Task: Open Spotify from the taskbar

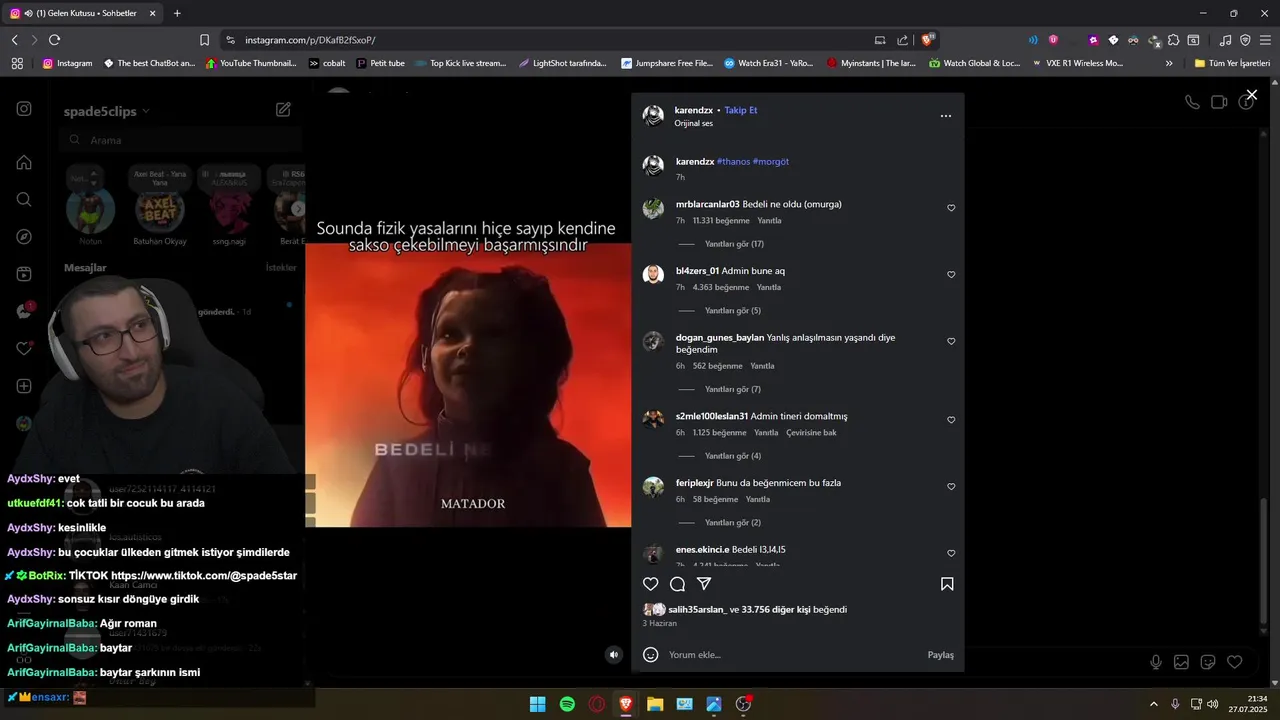Action: (x=567, y=704)
